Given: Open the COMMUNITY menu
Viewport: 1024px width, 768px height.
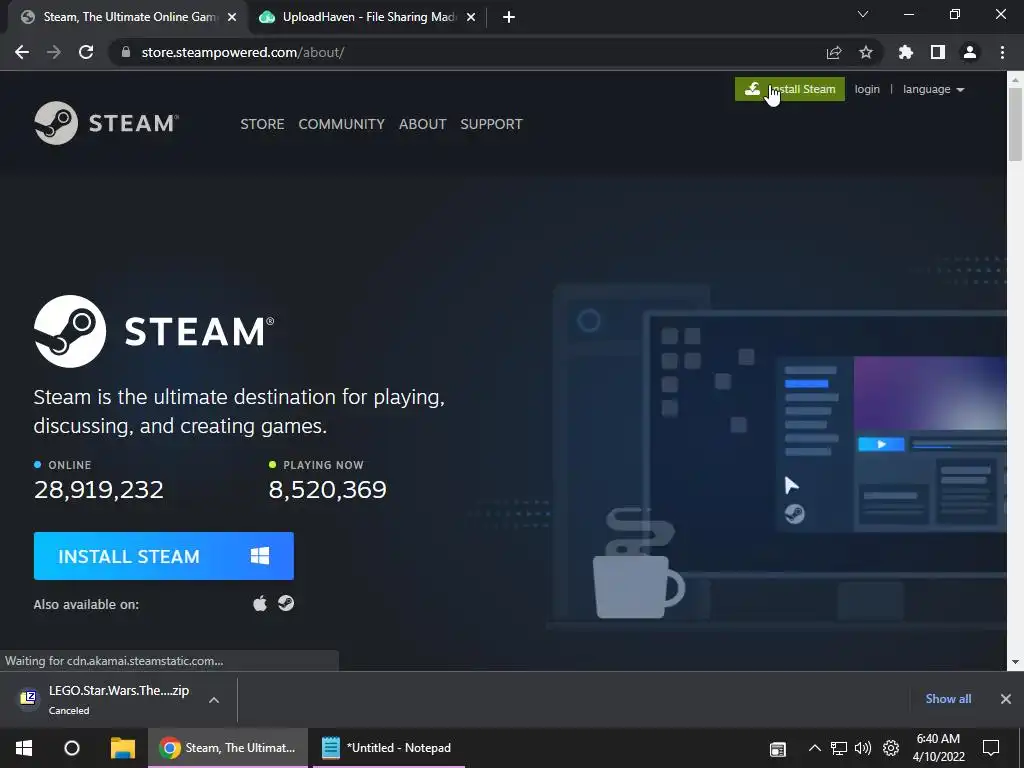Looking at the screenshot, I should pyautogui.click(x=342, y=124).
